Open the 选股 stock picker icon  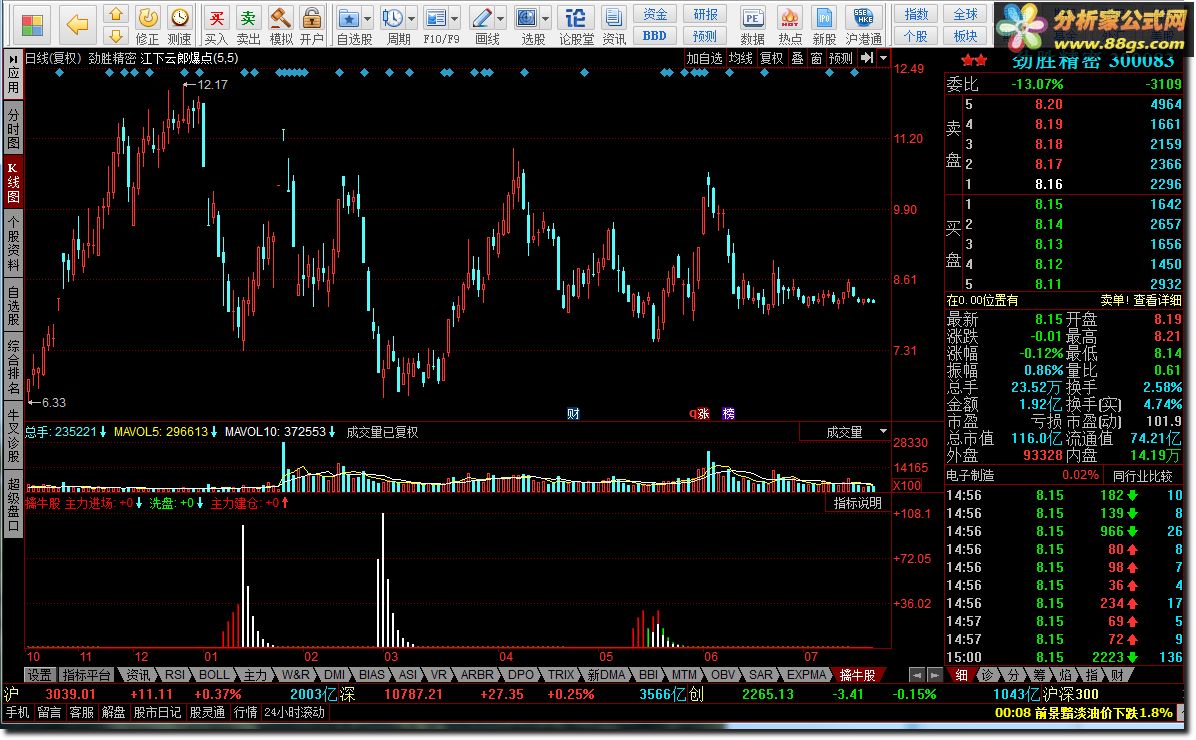click(x=527, y=25)
